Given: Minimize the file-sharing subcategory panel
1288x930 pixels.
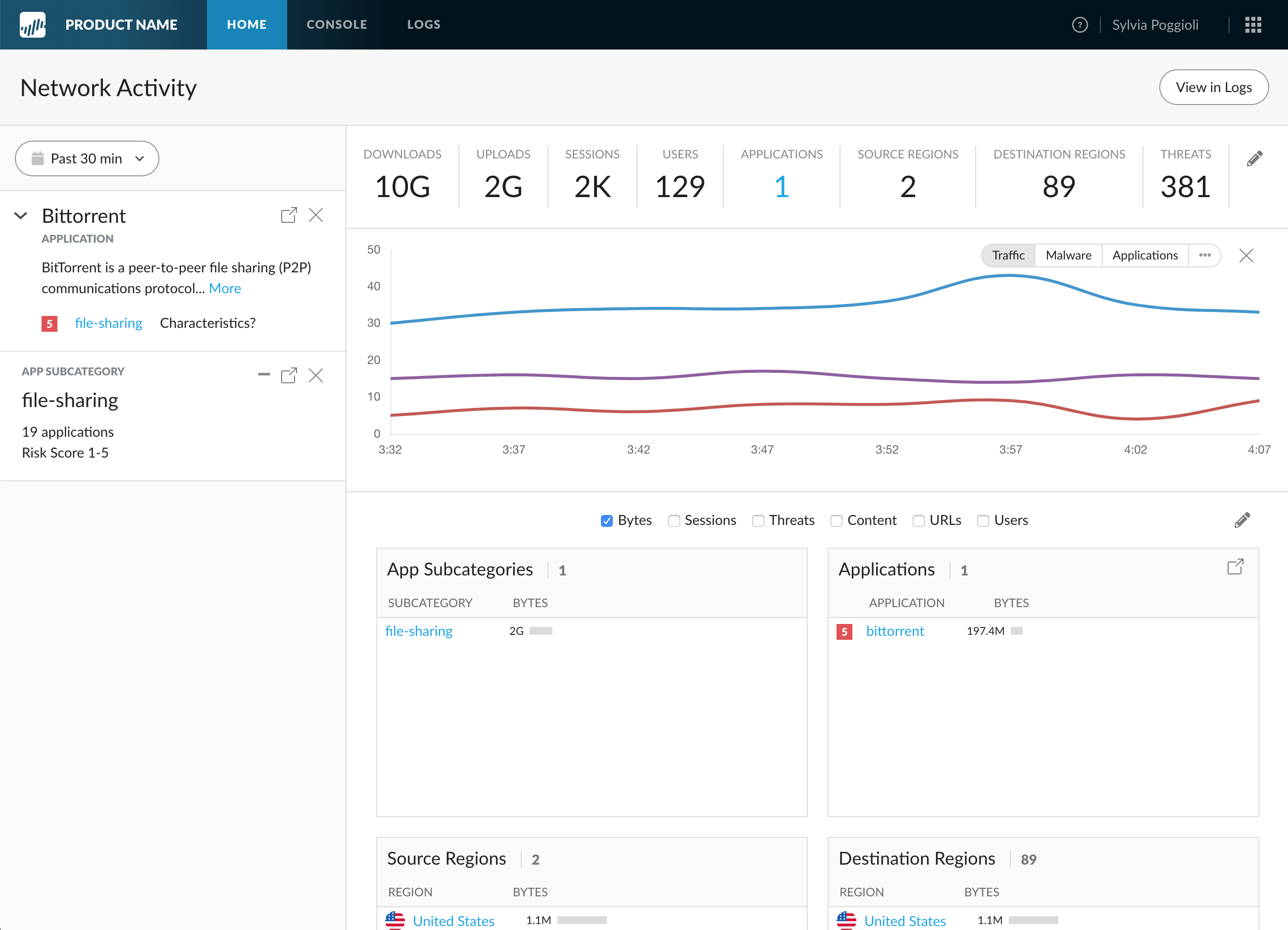Looking at the screenshot, I should click(263, 374).
